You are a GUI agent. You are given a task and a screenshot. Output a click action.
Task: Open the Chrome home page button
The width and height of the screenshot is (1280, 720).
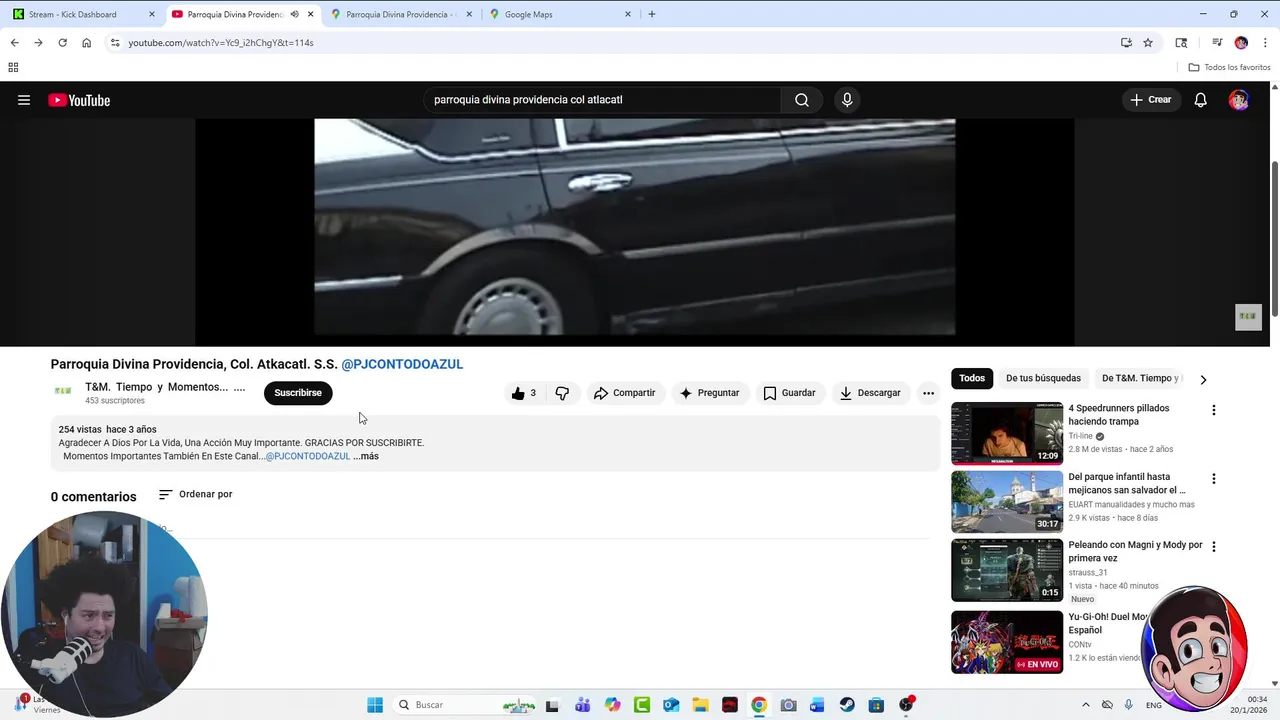tap(86, 43)
